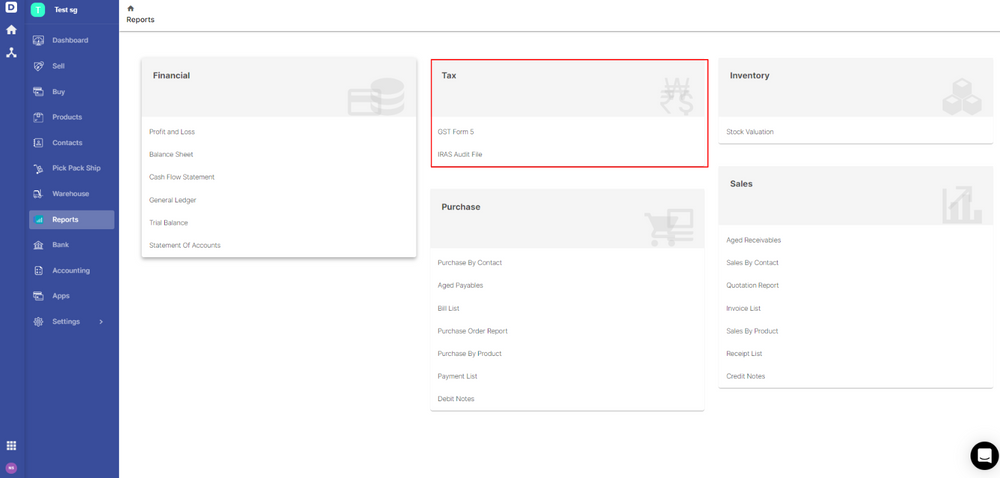1000x478 pixels.
Task: Open the Aged Receivables report
Action: pos(753,240)
